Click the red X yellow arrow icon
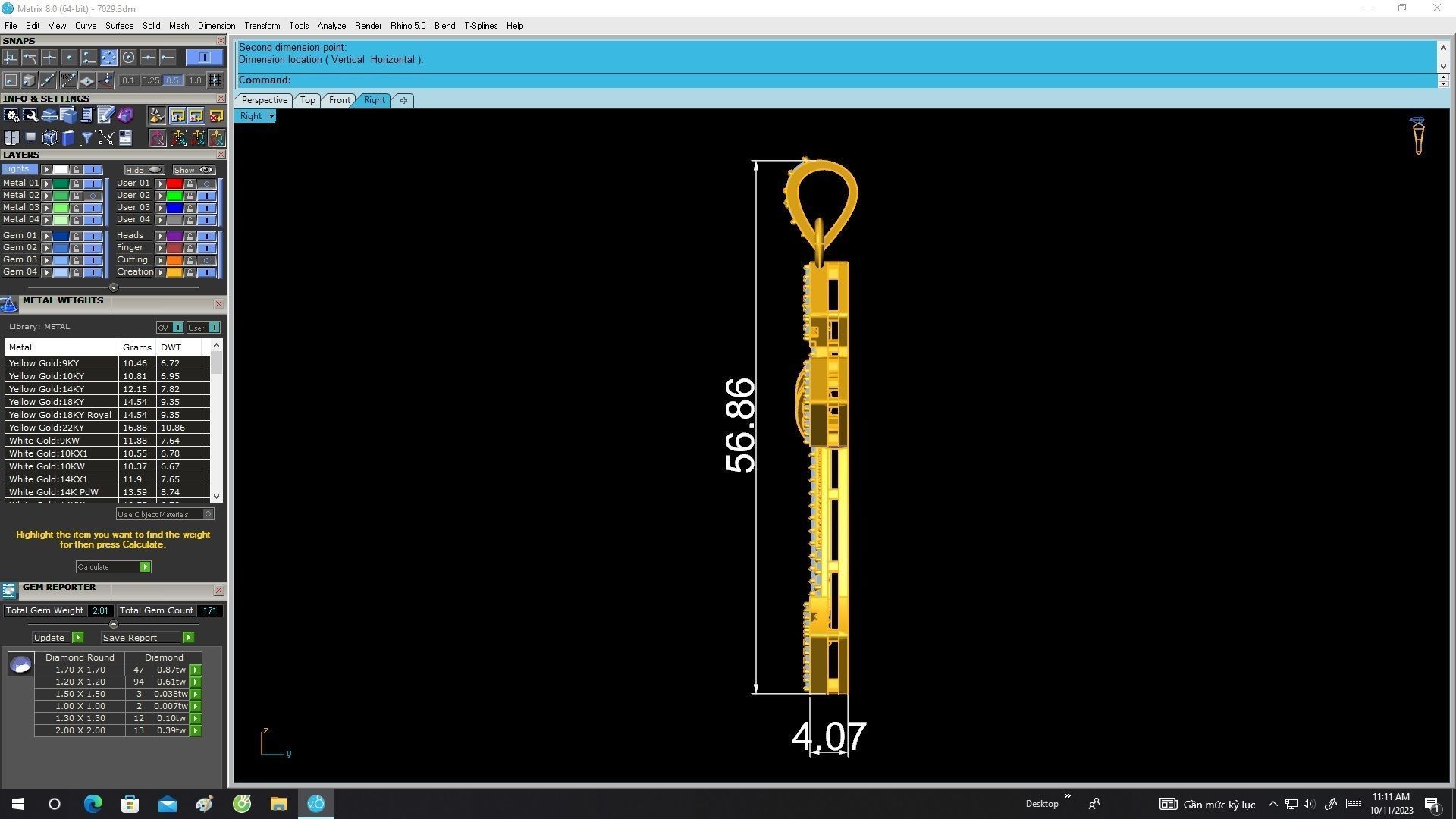 216,115
